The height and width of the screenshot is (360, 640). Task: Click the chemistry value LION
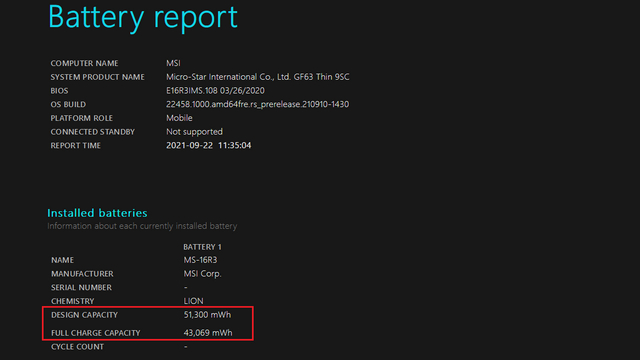[x=193, y=301]
